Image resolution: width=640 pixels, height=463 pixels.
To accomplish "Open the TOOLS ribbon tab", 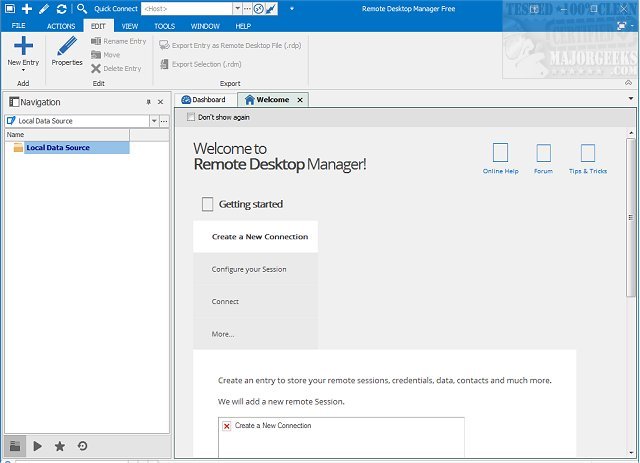I will click(x=164, y=26).
